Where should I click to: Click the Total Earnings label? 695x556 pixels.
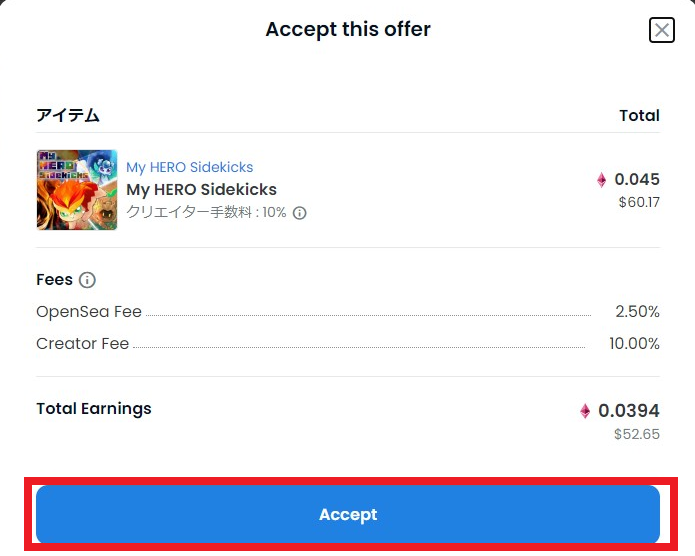click(x=94, y=409)
